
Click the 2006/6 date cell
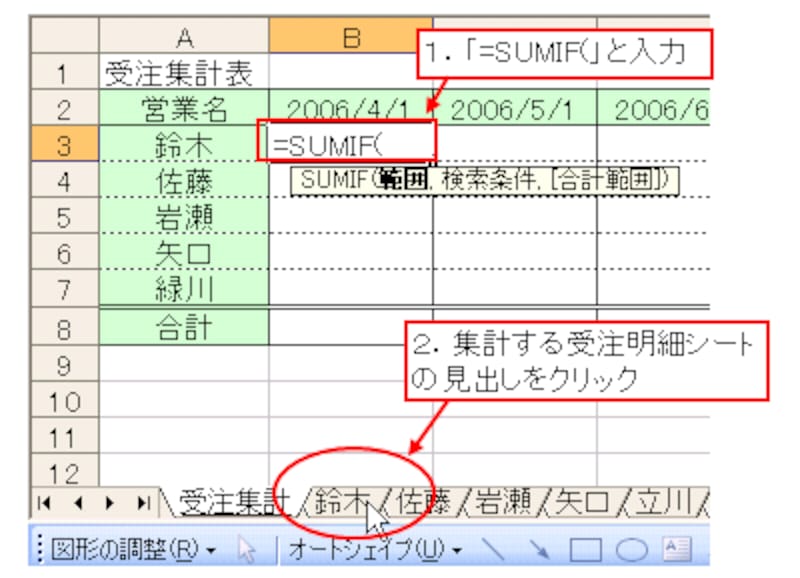[654, 108]
